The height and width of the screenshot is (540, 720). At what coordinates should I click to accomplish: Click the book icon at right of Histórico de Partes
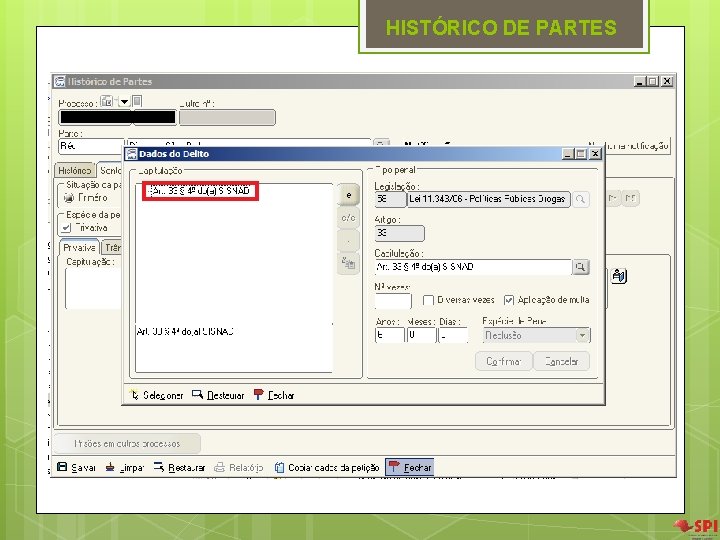coord(619,276)
